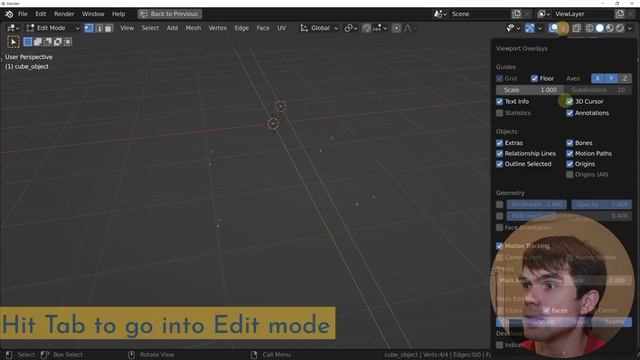The image size is (640, 360).
Task: Click the Blender logo icon
Action: point(9,14)
